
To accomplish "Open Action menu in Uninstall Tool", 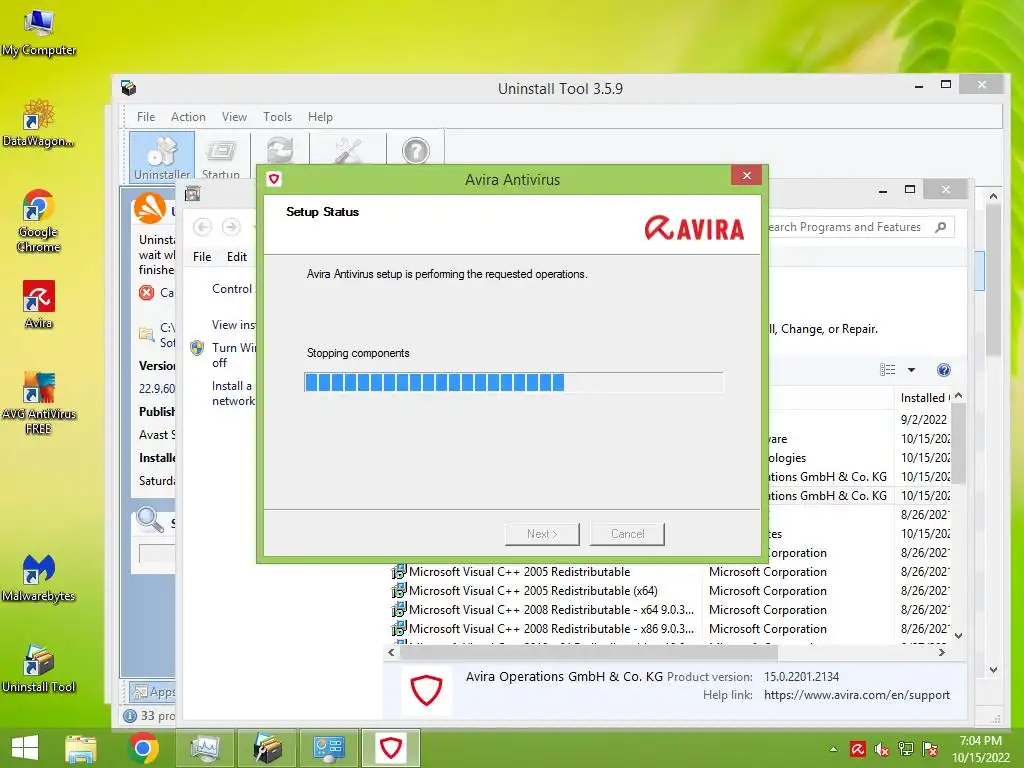I will (188, 117).
